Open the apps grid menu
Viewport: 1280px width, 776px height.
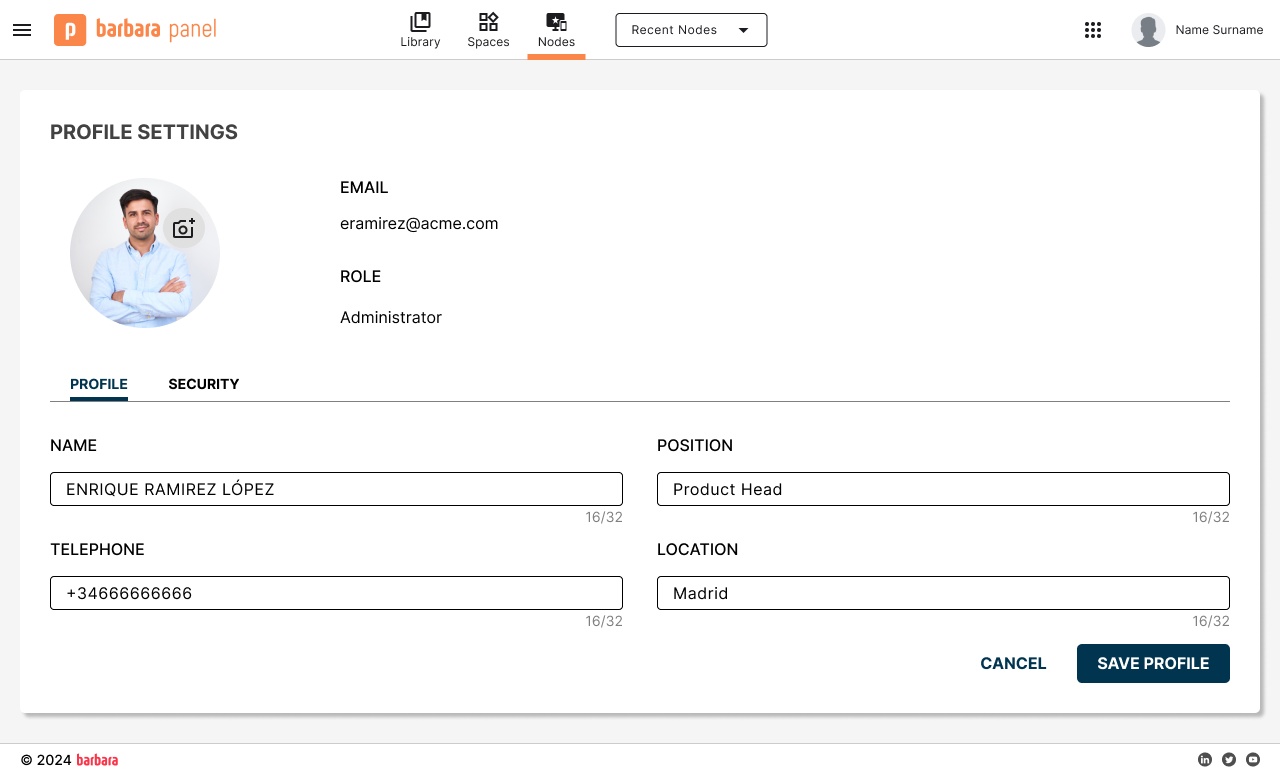(x=1093, y=30)
